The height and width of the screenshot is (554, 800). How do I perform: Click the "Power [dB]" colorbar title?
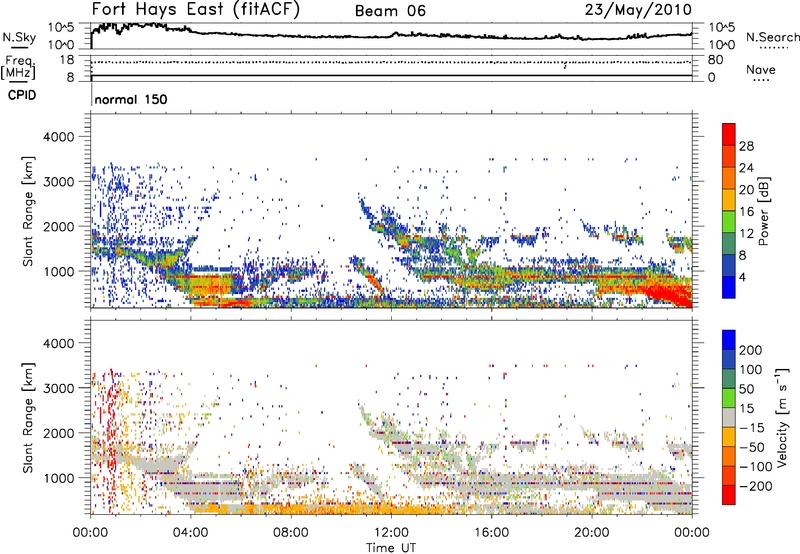pyautogui.click(x=764, y=211)
